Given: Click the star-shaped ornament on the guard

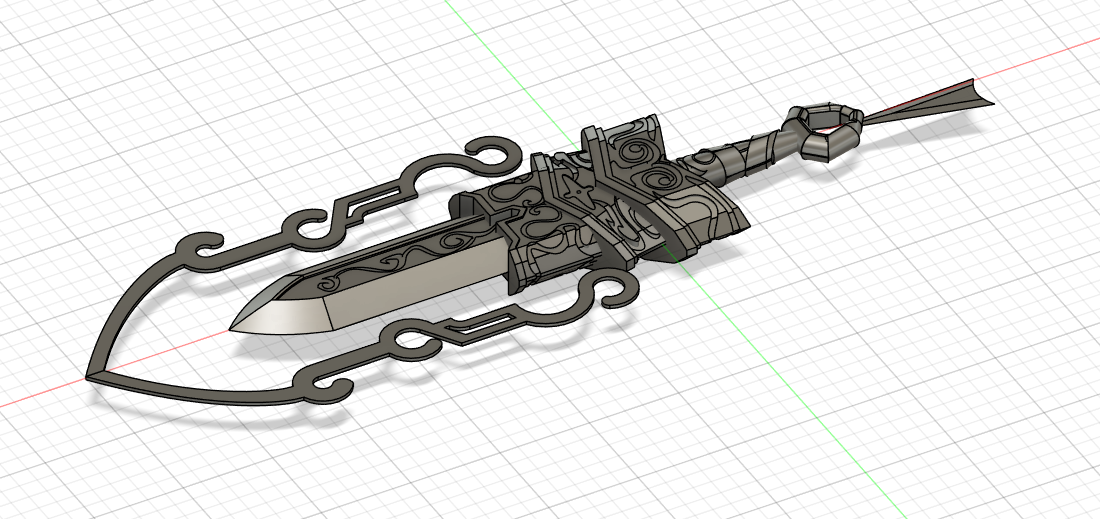Looking at the screenshot, I should pyautogui.click(x=579, y=192).
